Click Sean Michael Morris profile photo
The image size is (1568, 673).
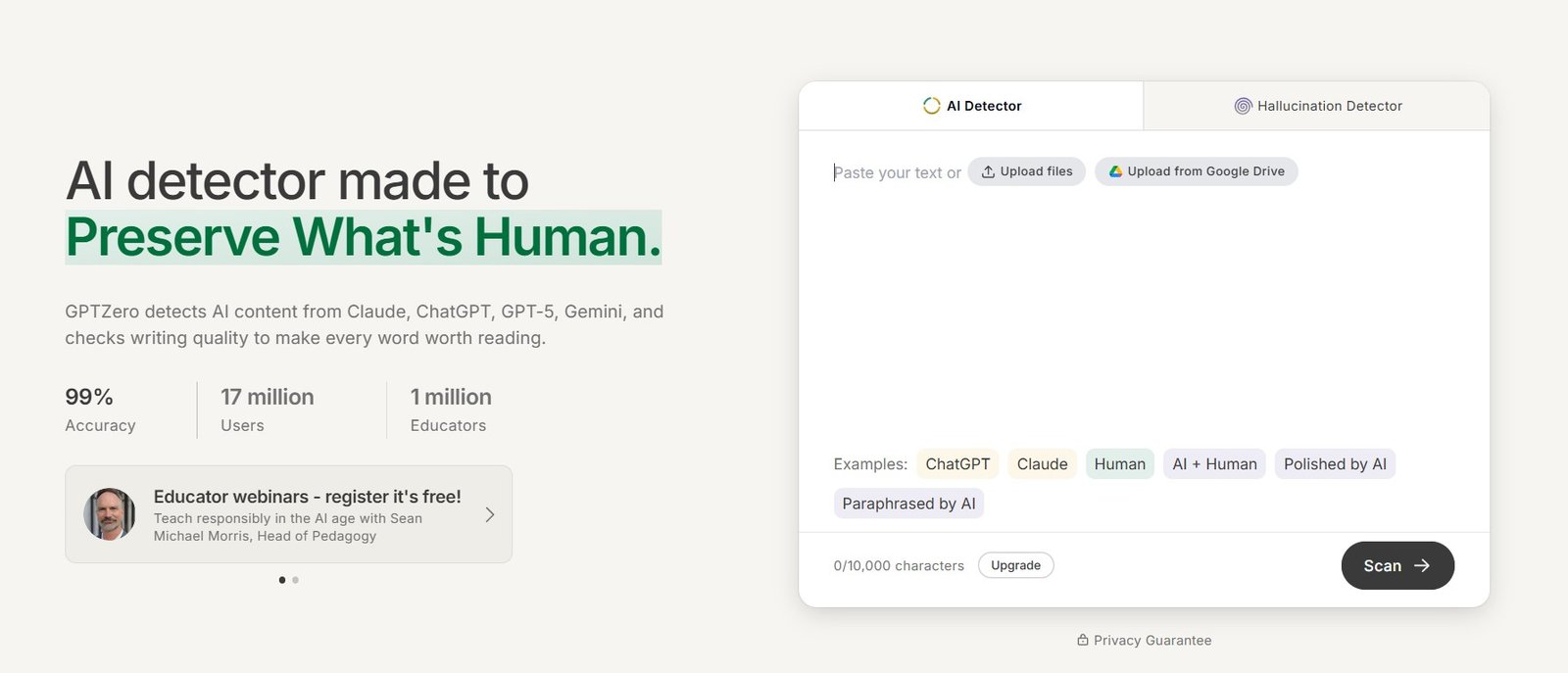click(110, 514)
